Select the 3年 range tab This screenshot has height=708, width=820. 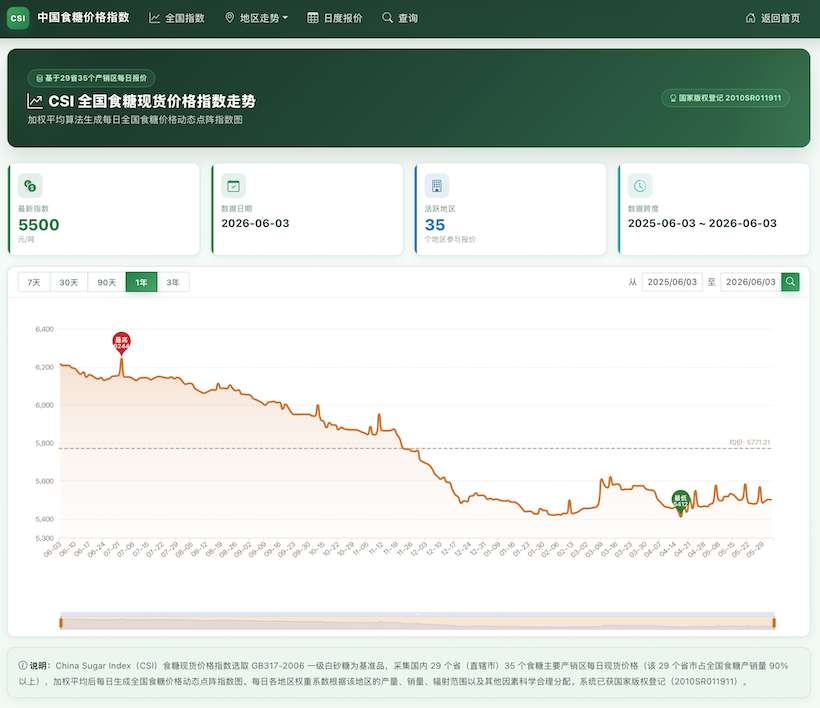pyautogui.click(x=173, y=282)
